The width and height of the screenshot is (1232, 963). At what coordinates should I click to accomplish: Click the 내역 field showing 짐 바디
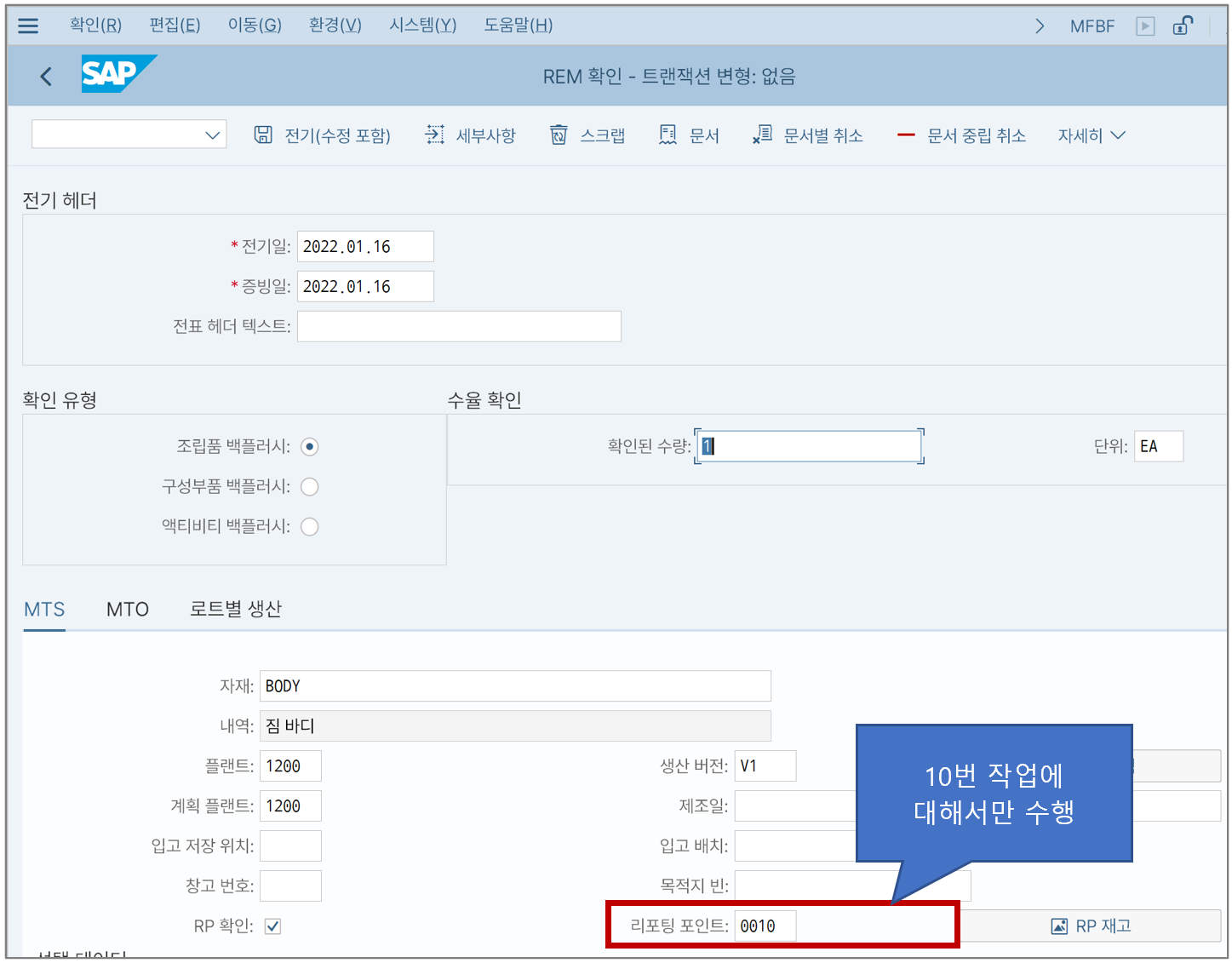tap(515, 725)
